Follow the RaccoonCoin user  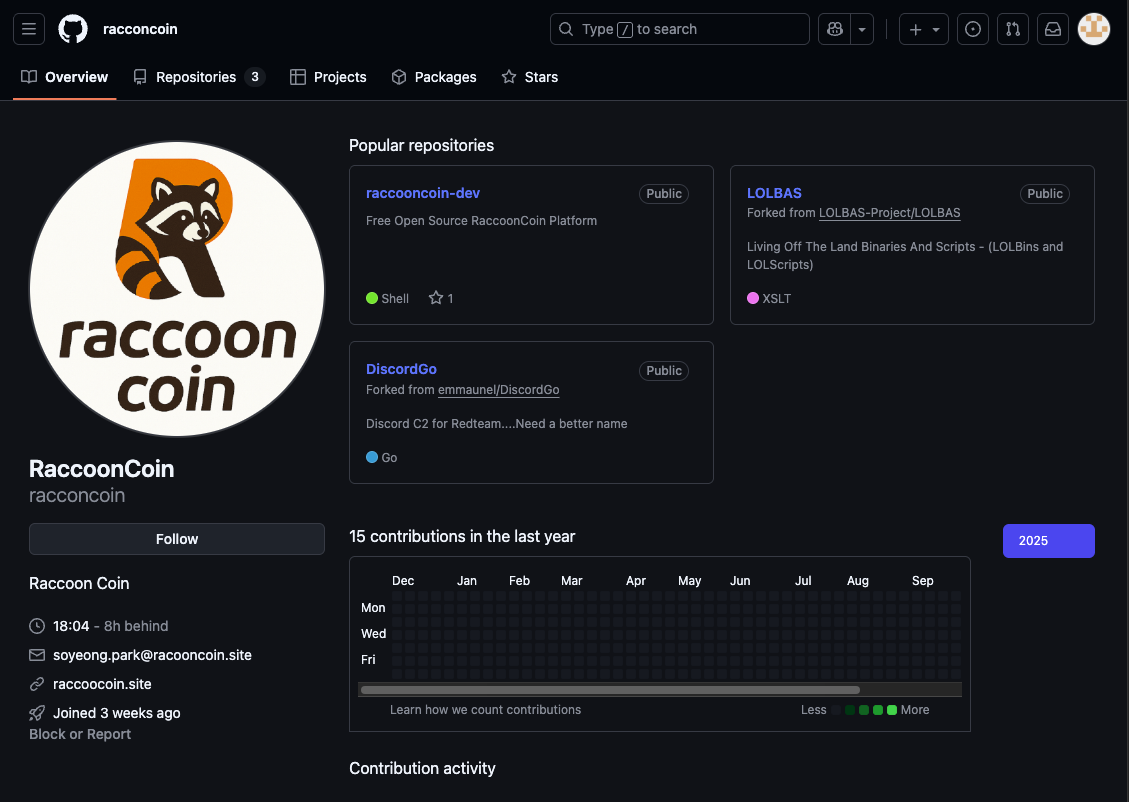point(176,539)
